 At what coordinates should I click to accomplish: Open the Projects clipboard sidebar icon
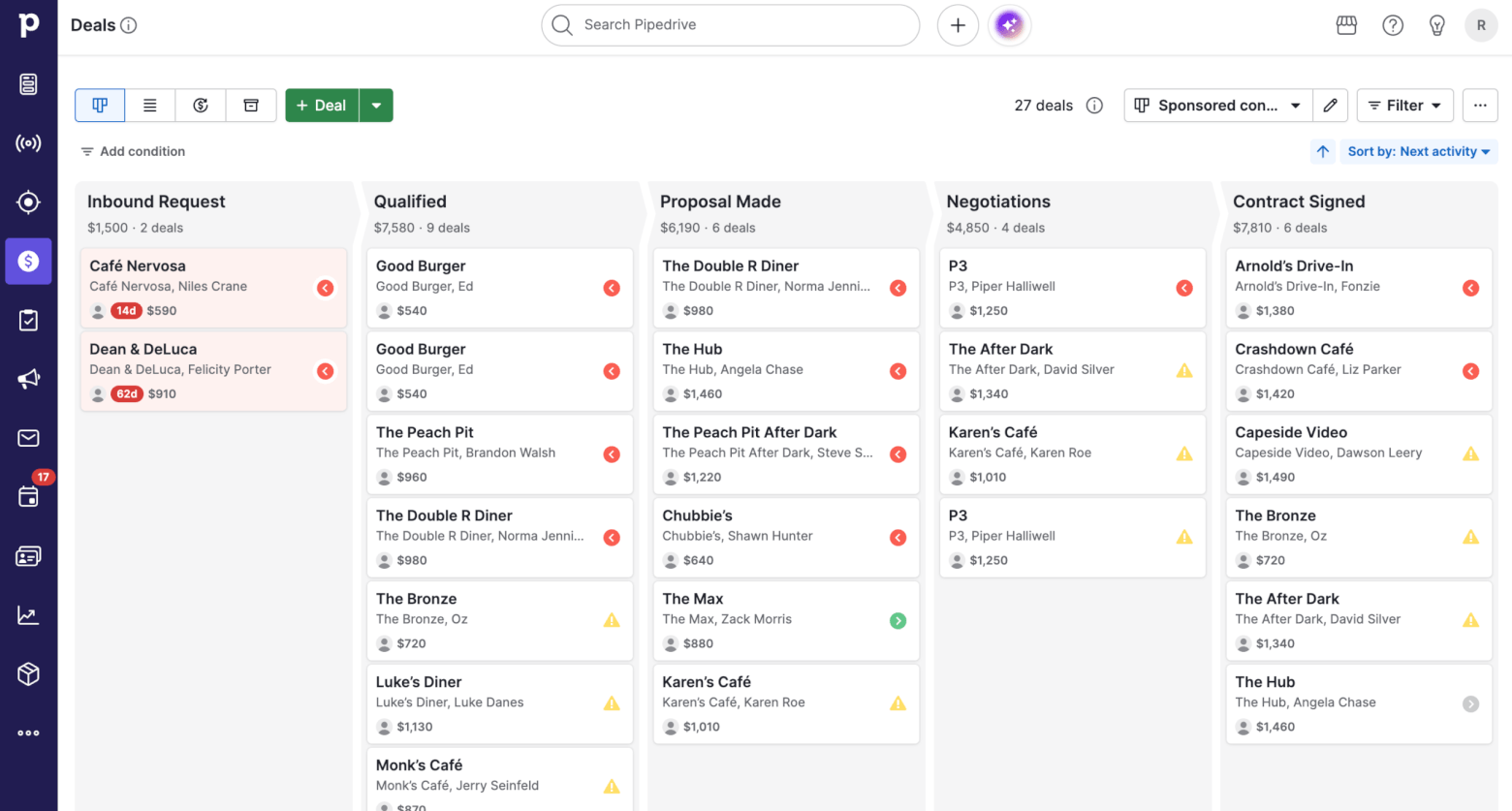pos(28,320)
